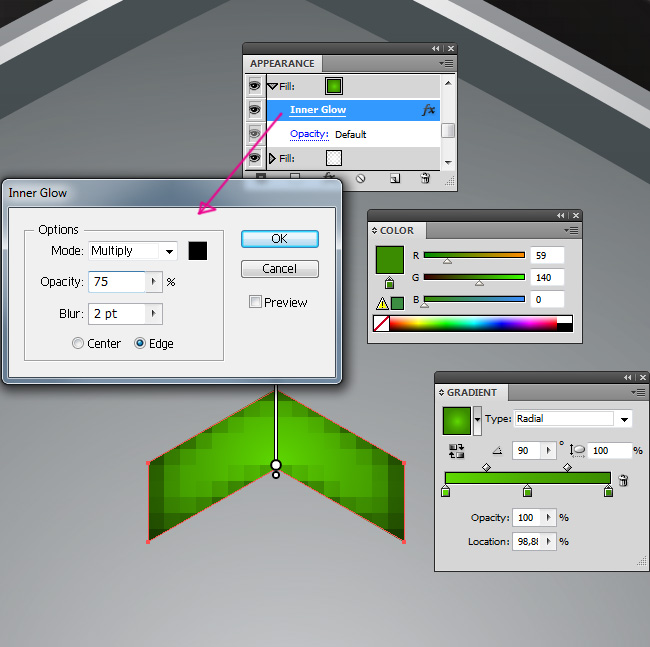Screen dimensions: 650x647
Task: Click the G value field showing 140
Action: [x=547, y=277]
